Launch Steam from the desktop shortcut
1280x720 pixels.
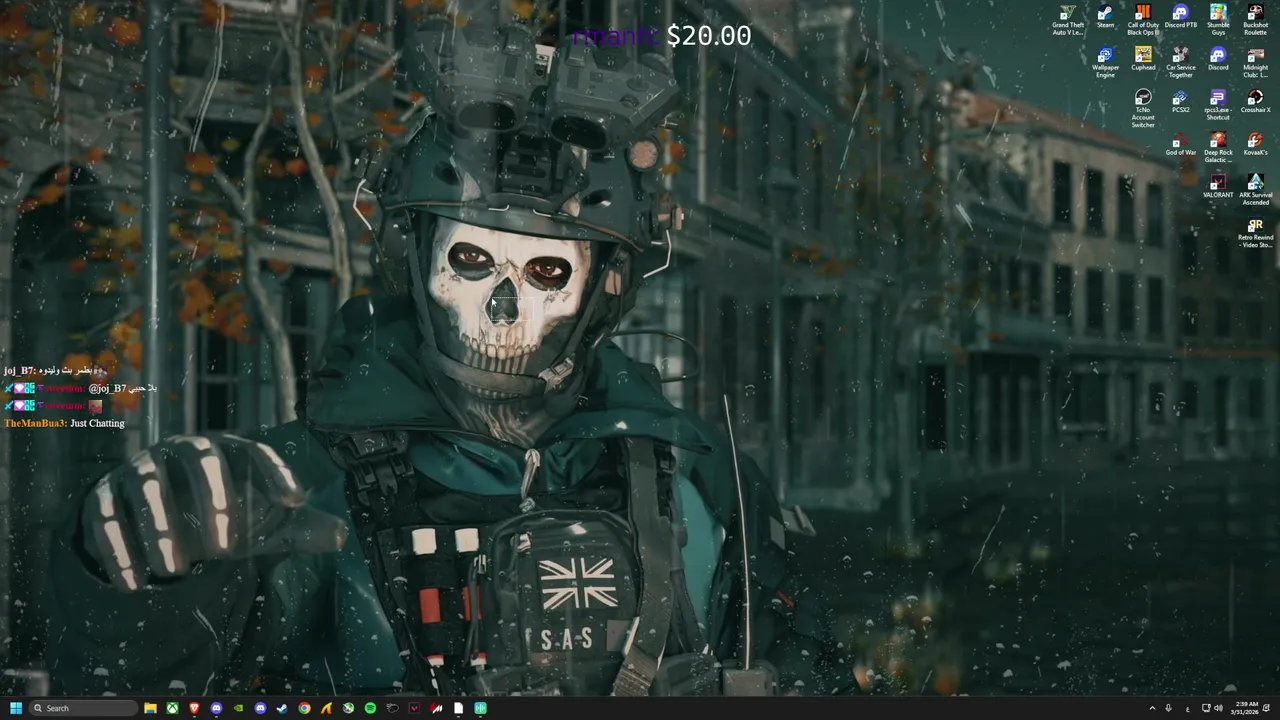(1105, 17)
